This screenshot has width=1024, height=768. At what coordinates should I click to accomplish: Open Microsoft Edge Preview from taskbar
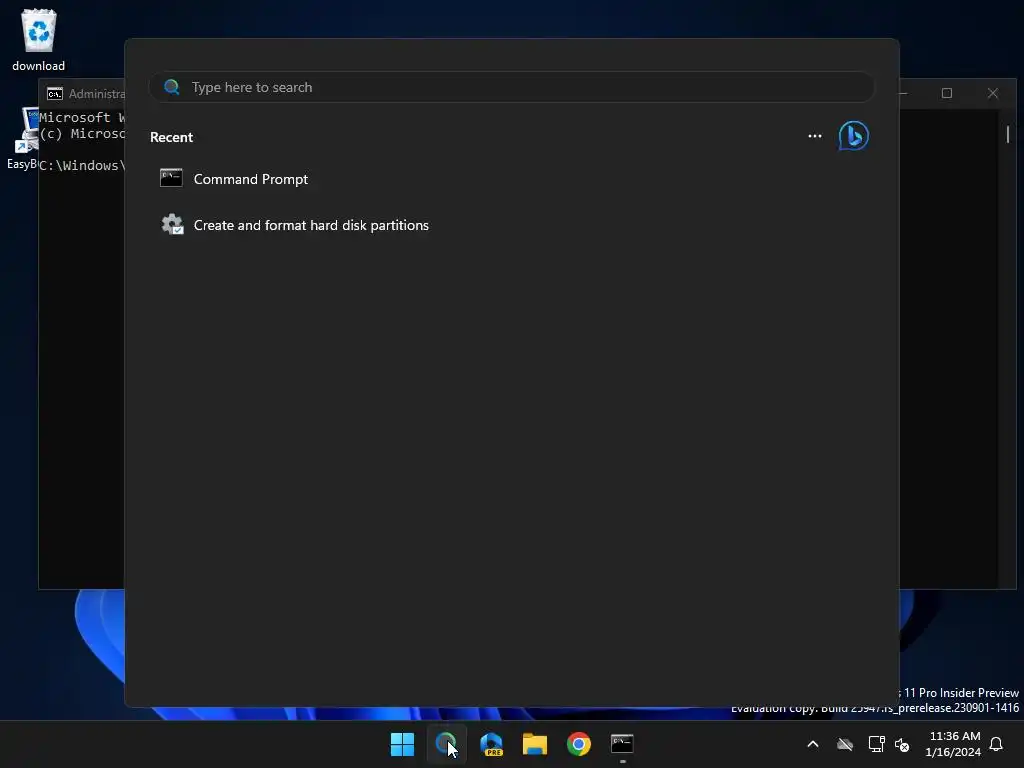(491, 744)
